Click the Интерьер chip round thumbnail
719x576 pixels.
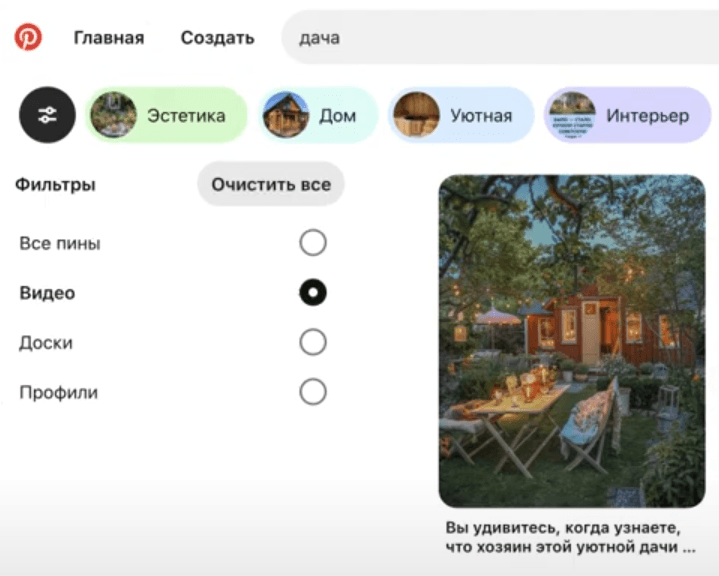coord(572,115)
